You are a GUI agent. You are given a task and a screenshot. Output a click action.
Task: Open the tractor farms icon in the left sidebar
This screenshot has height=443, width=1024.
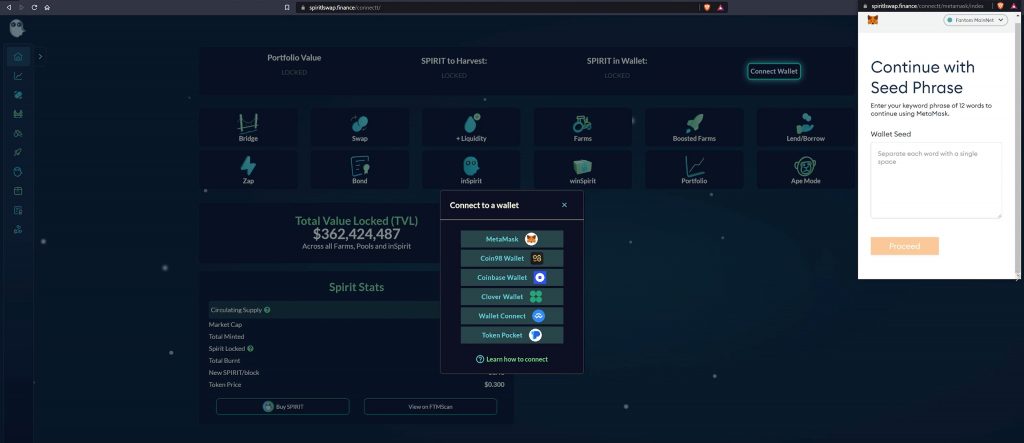[x=18, y=133]
